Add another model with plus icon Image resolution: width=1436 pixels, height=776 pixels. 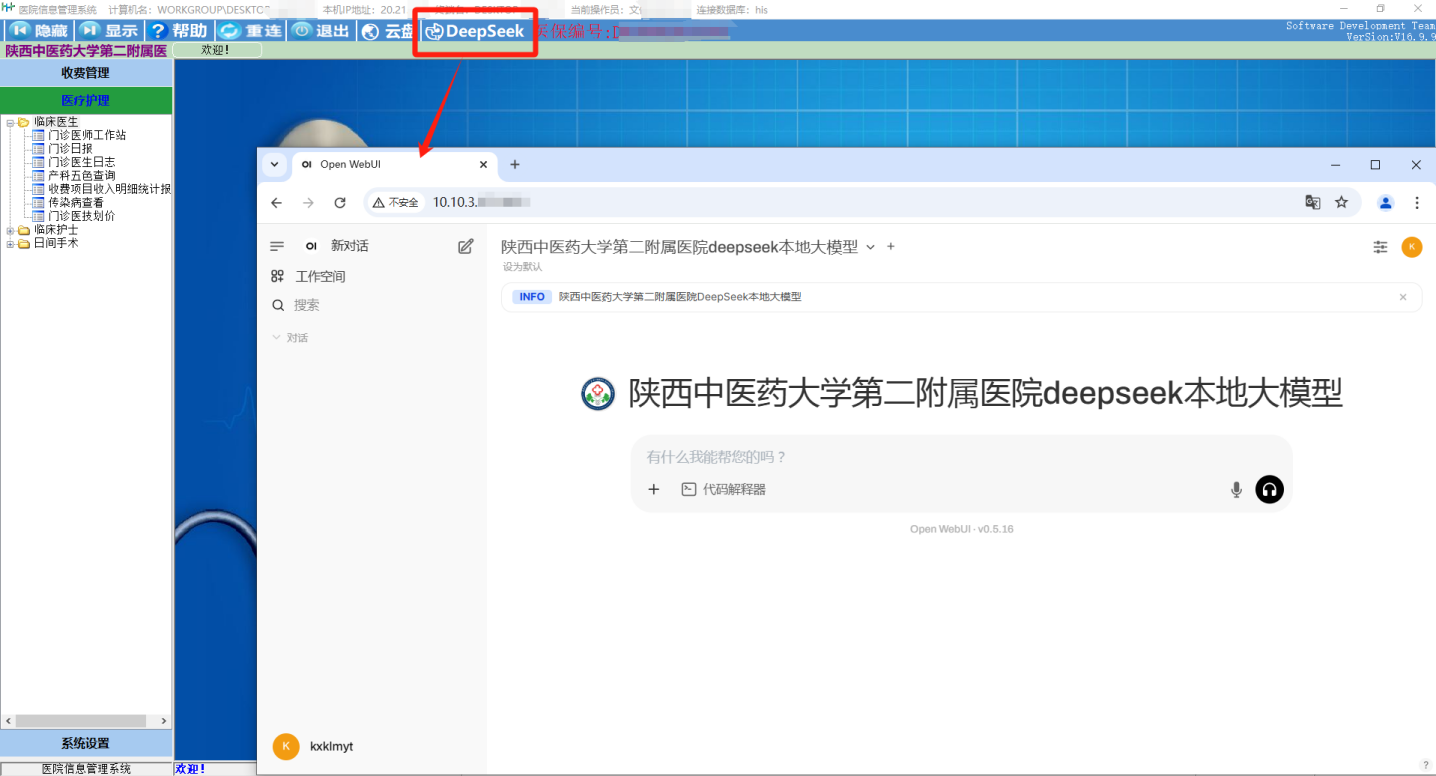point(891,246)
